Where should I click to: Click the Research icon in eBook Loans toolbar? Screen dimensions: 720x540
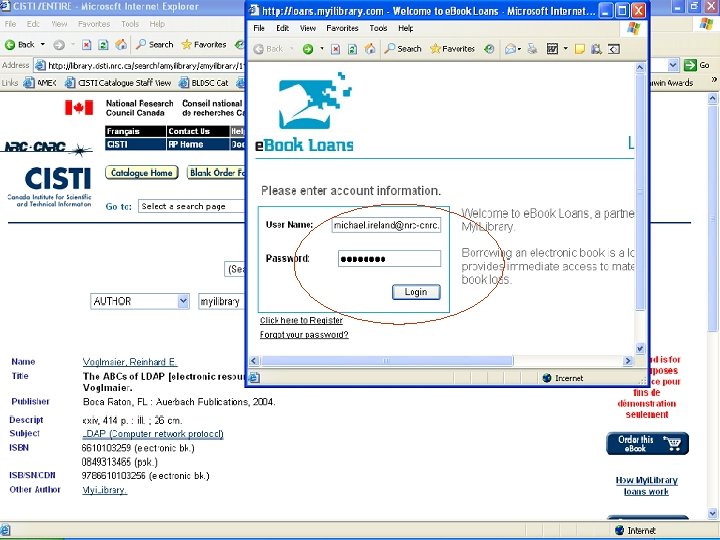tap(596, 49)
